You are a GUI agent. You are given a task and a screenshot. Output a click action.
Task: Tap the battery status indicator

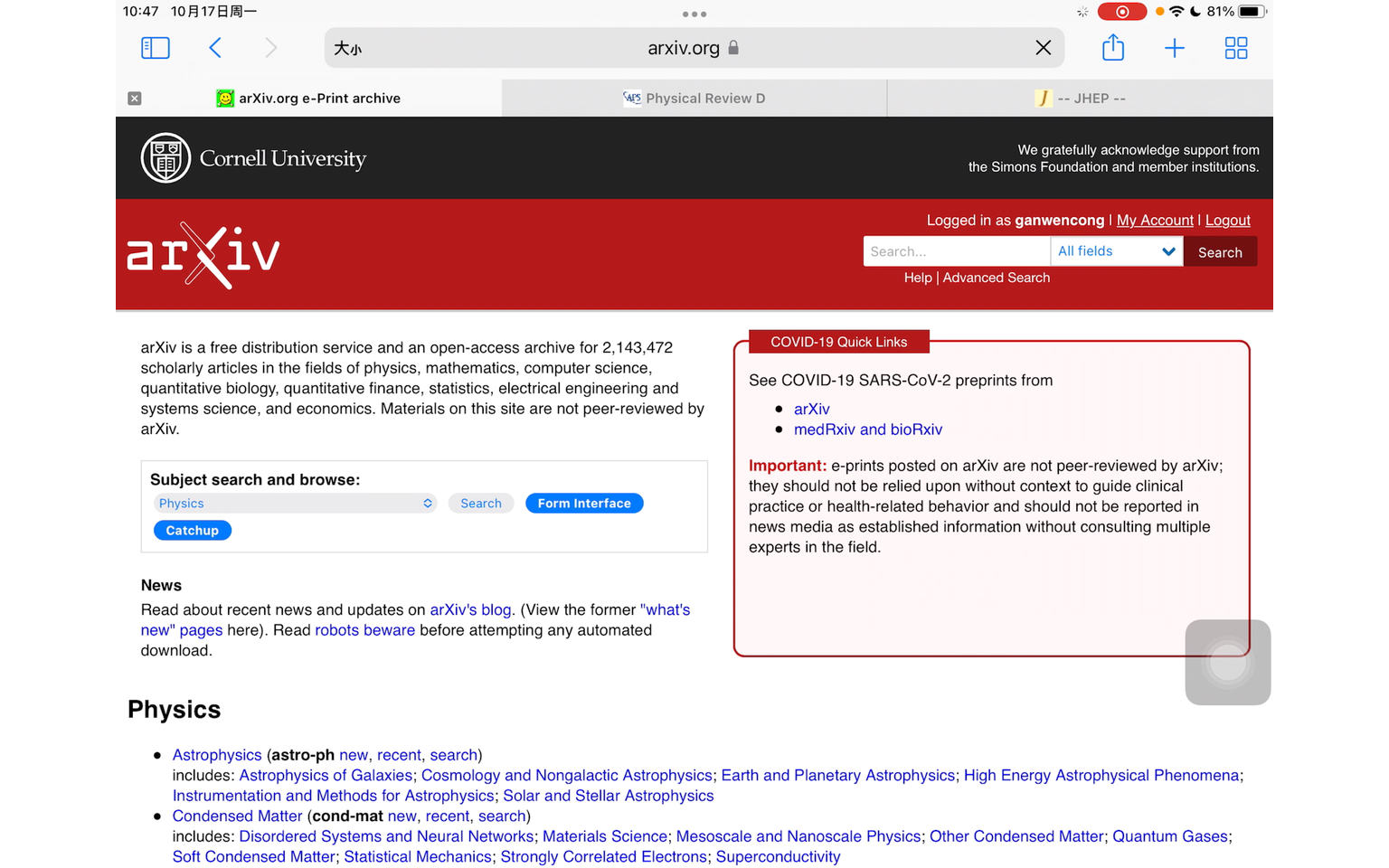coord(1252,12)
